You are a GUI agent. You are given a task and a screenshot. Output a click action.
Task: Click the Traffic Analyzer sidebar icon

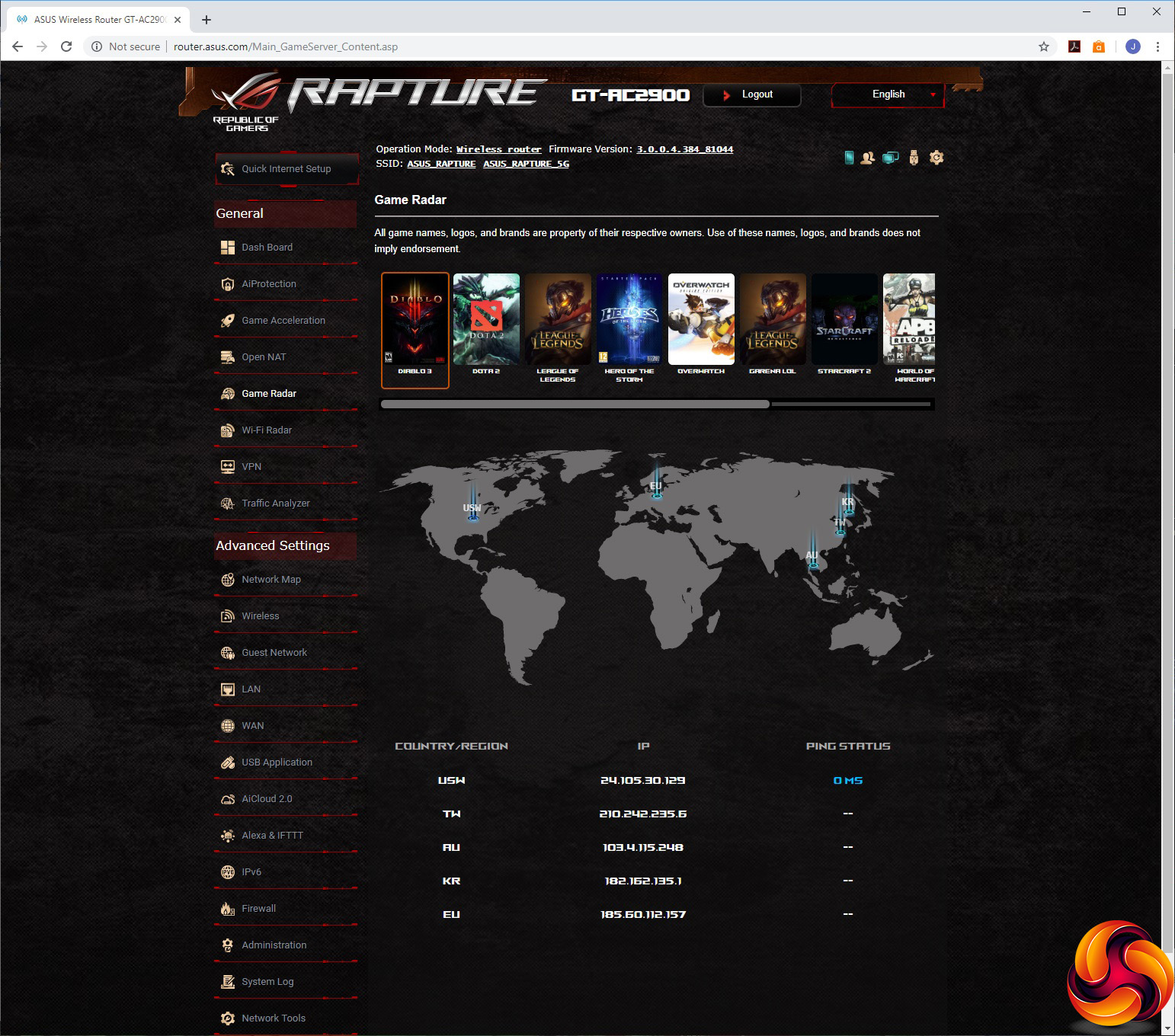coord(227,504)
